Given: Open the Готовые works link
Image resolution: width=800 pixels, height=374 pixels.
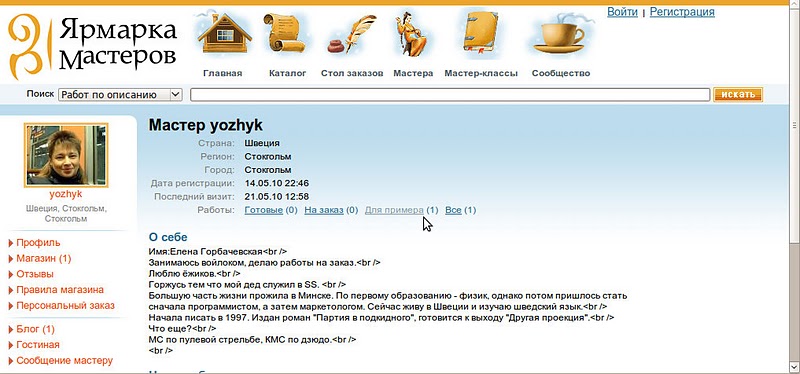Looking at the screenshot, I should (264, 210).
